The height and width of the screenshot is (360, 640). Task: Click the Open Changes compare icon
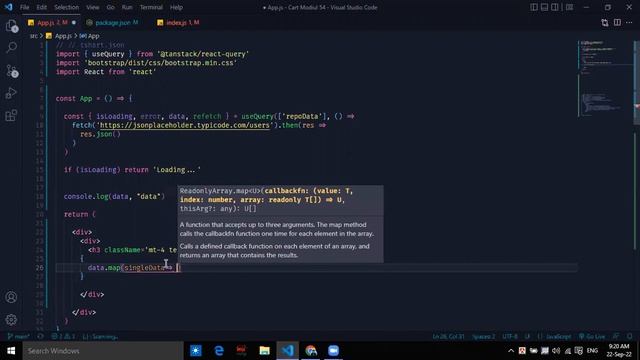605,23
